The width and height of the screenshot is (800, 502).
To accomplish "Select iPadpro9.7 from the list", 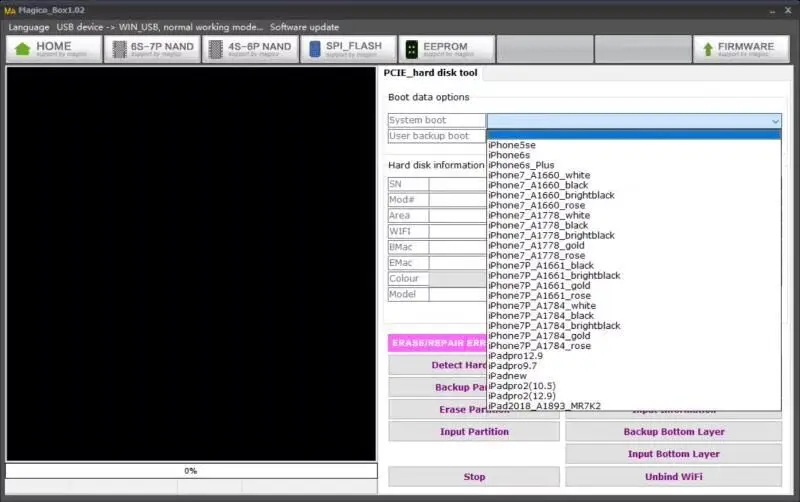I will point(634,366).
